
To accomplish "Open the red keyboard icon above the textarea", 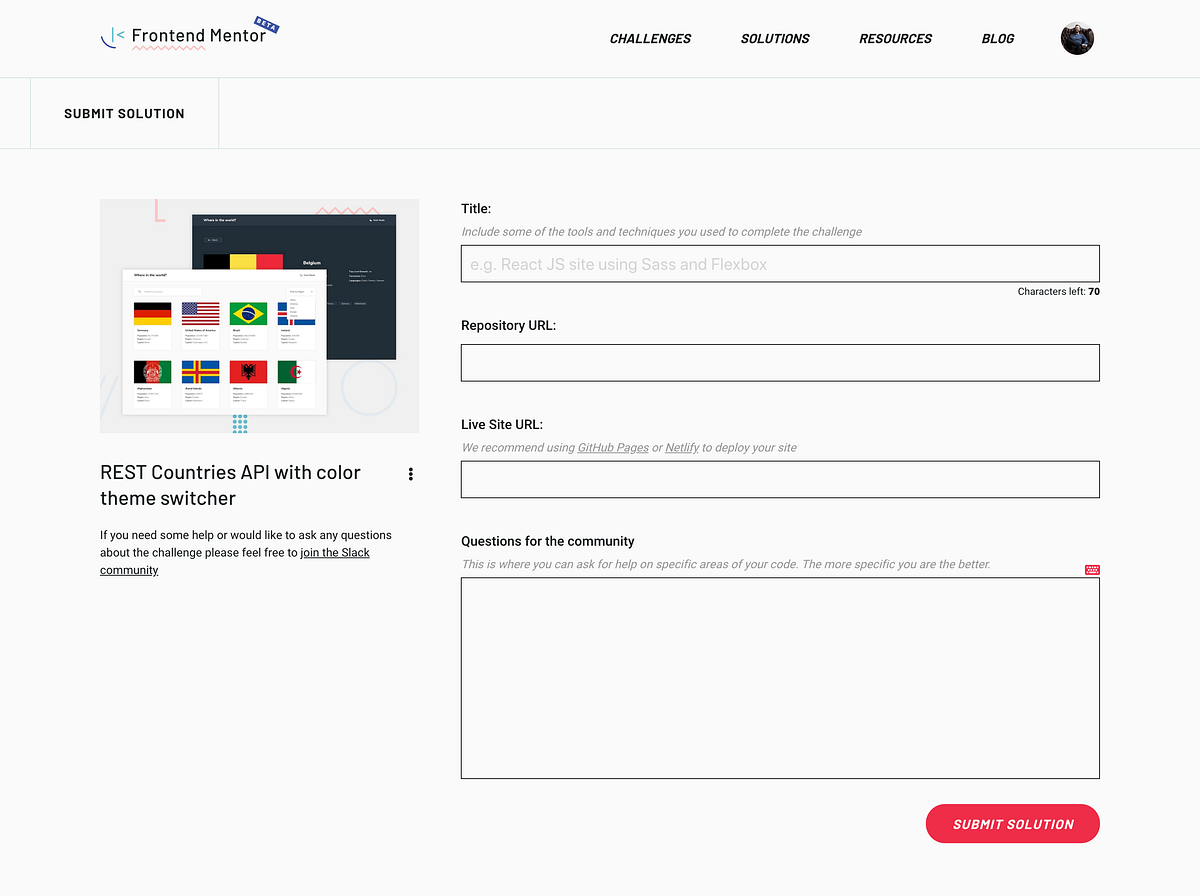I will 1091,569.
